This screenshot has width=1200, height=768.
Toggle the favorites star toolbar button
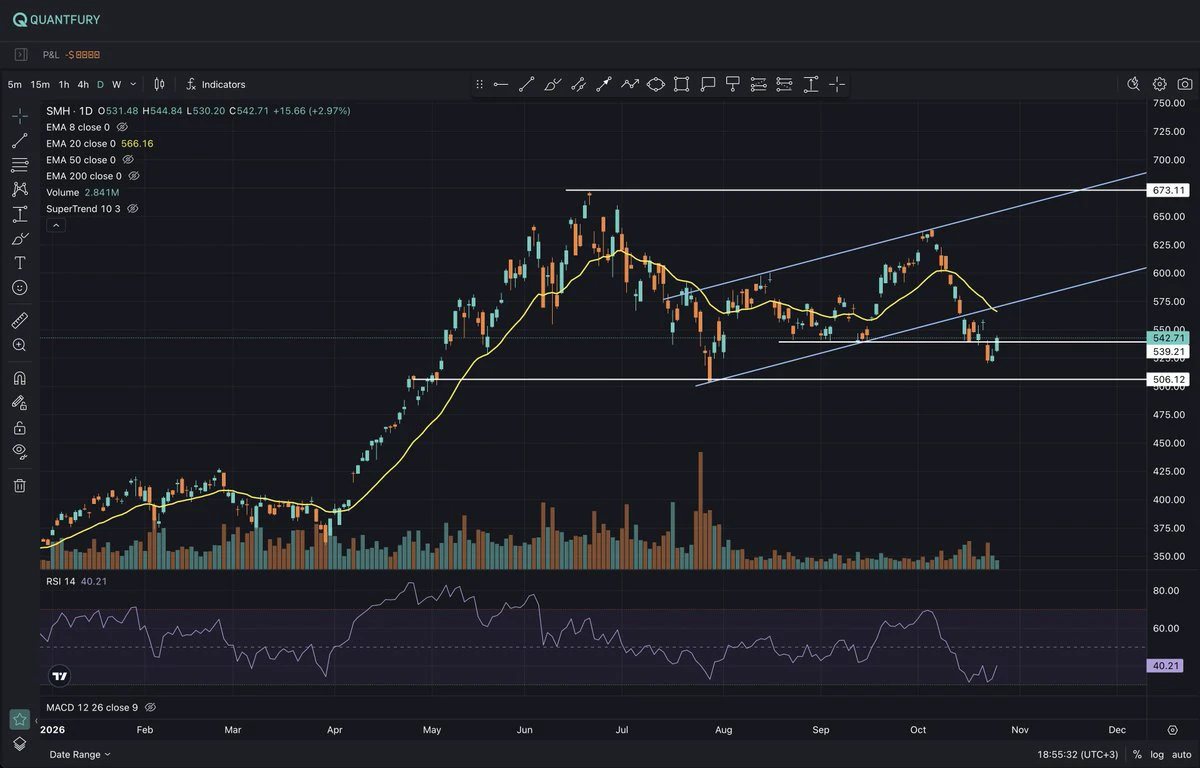19,719
